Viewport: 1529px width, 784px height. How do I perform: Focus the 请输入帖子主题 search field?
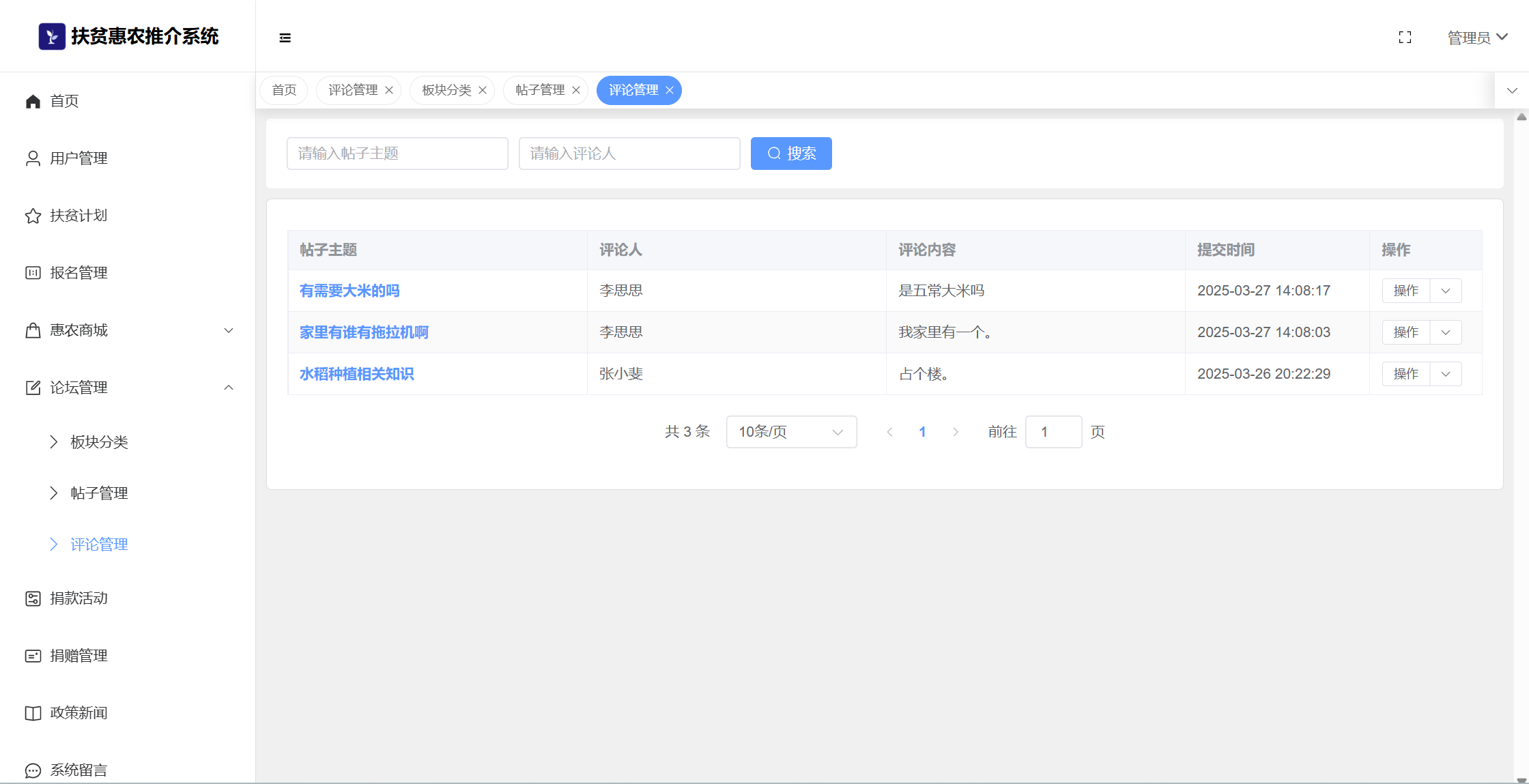397,154
